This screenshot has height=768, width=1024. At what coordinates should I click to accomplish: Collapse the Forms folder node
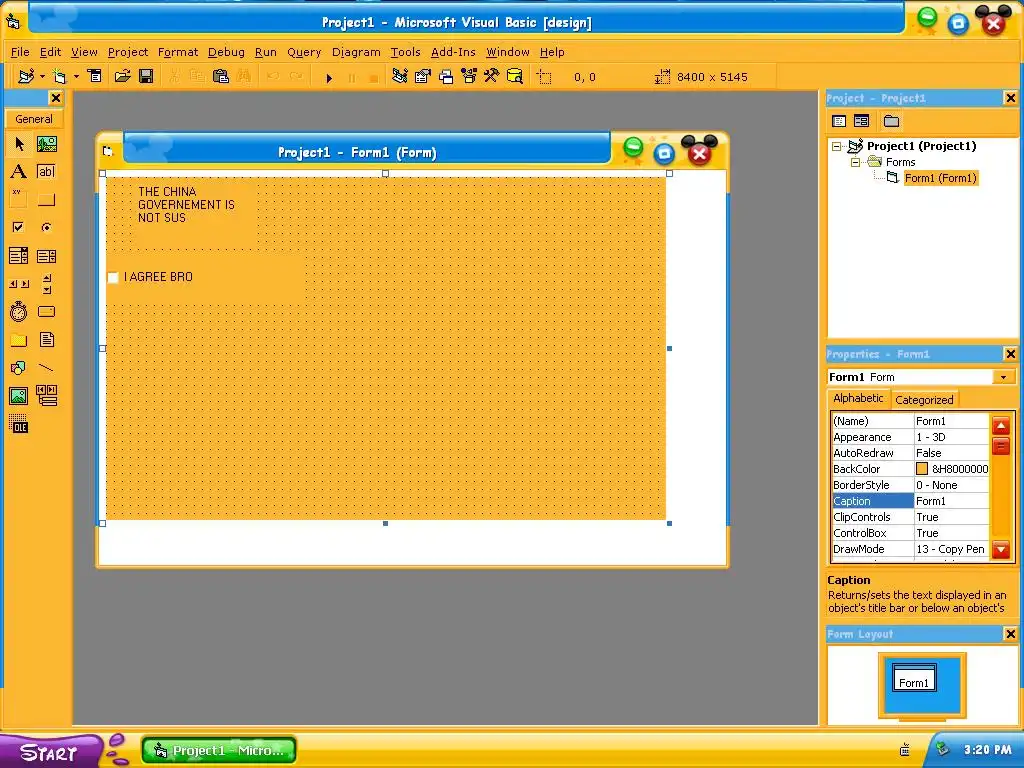855,162
